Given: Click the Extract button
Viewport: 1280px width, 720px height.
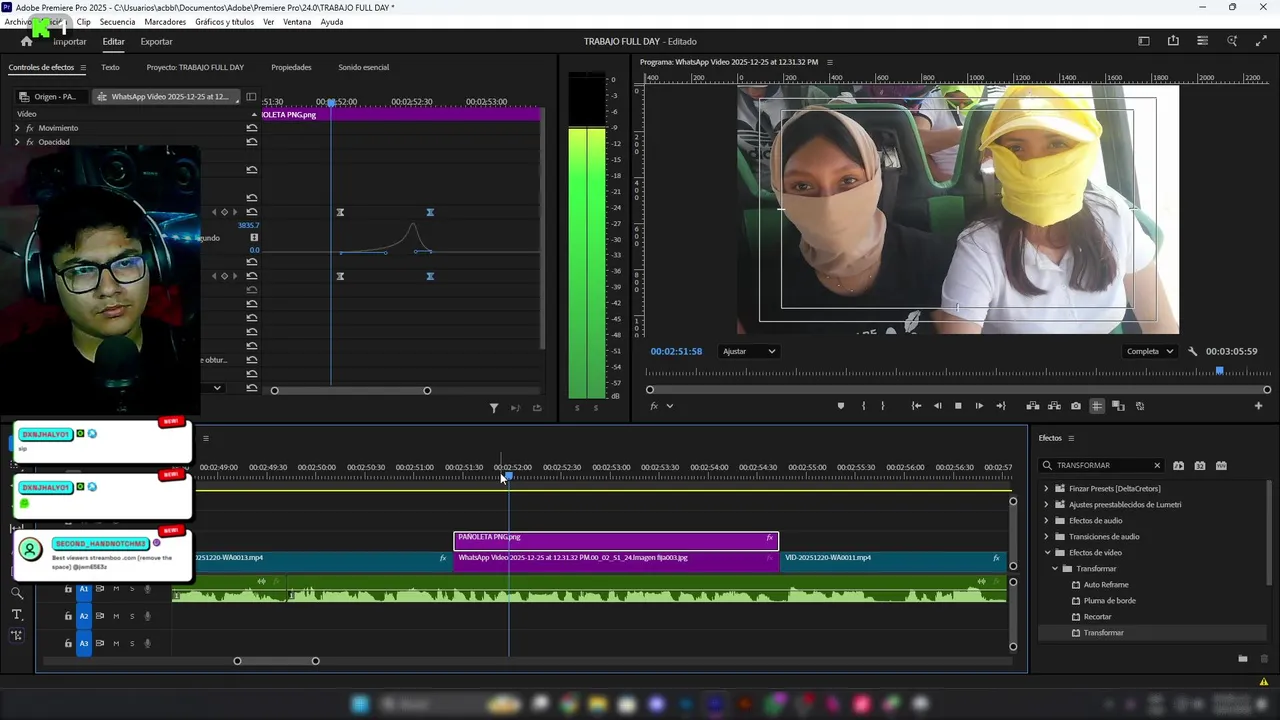Looking at the screenshot, I should [1054, 406].
